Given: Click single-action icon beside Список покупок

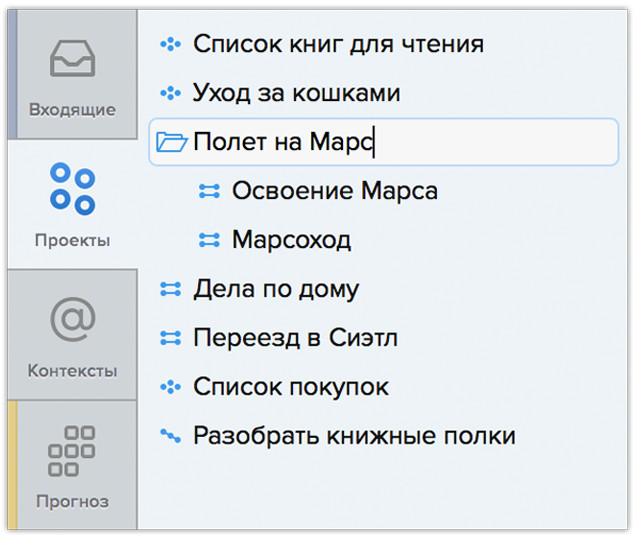Looking at the screenshot, I should point(170,387).
